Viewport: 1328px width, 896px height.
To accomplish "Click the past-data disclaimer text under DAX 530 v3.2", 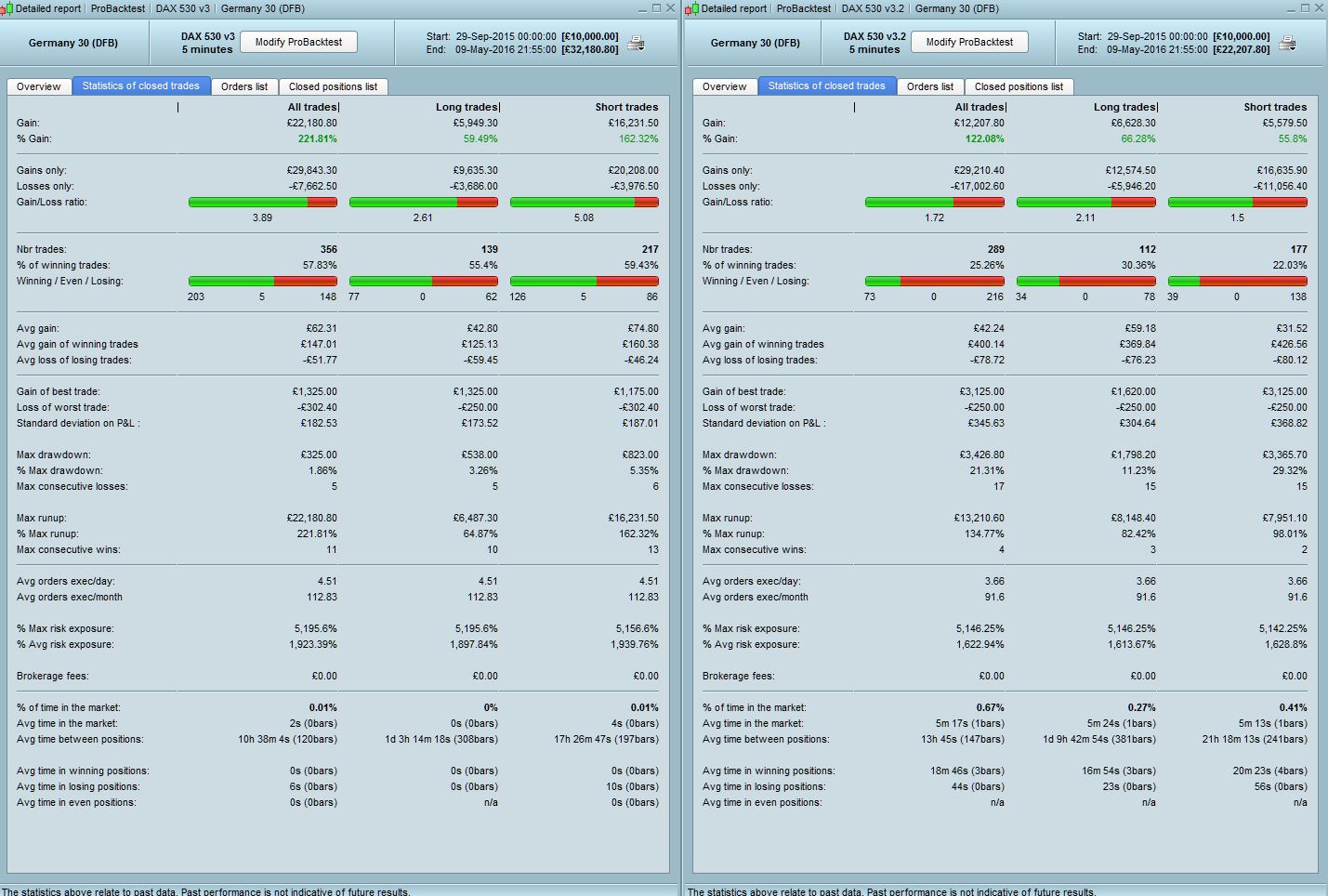I will pyautogui.click(x=892, y=891).
